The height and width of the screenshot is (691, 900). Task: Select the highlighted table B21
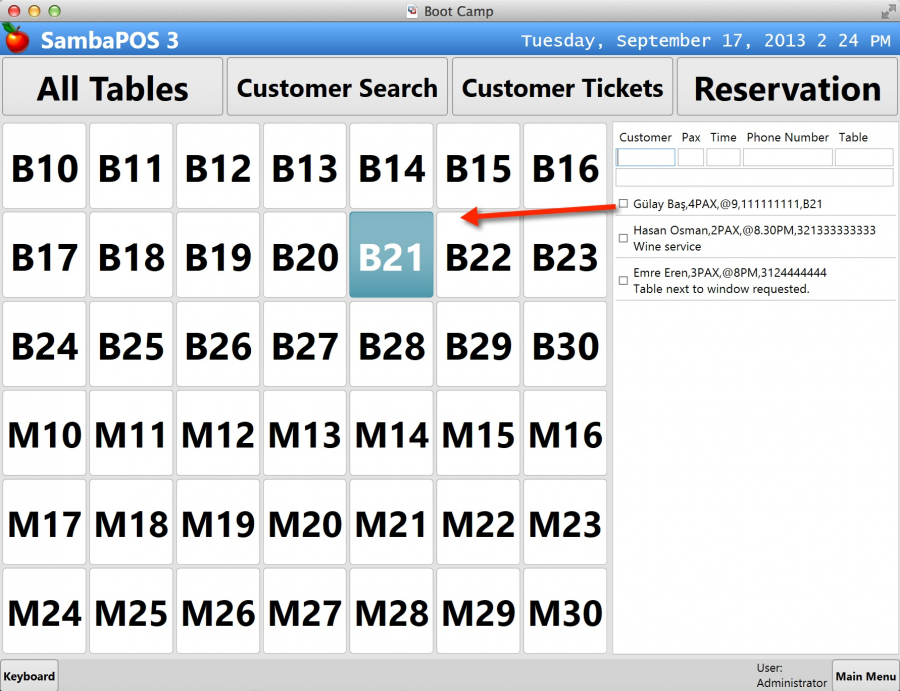(391, 256)
